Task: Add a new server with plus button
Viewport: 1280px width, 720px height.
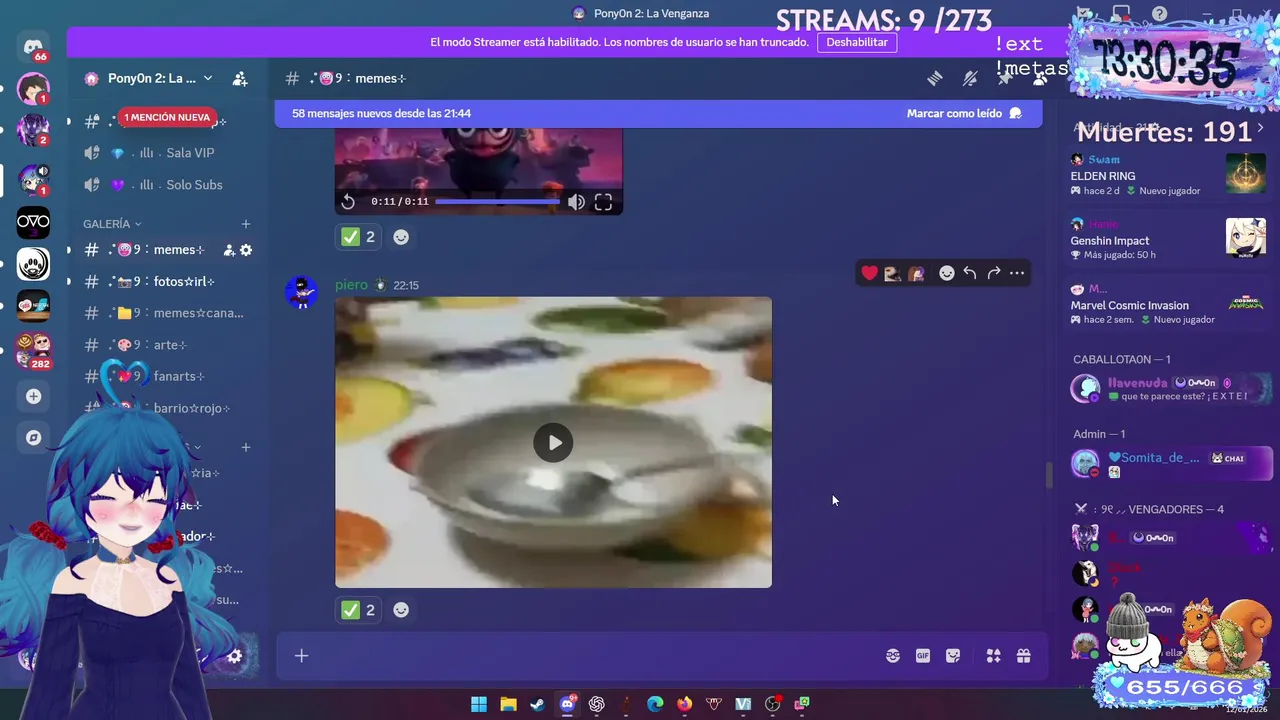Action: (33, 396)
